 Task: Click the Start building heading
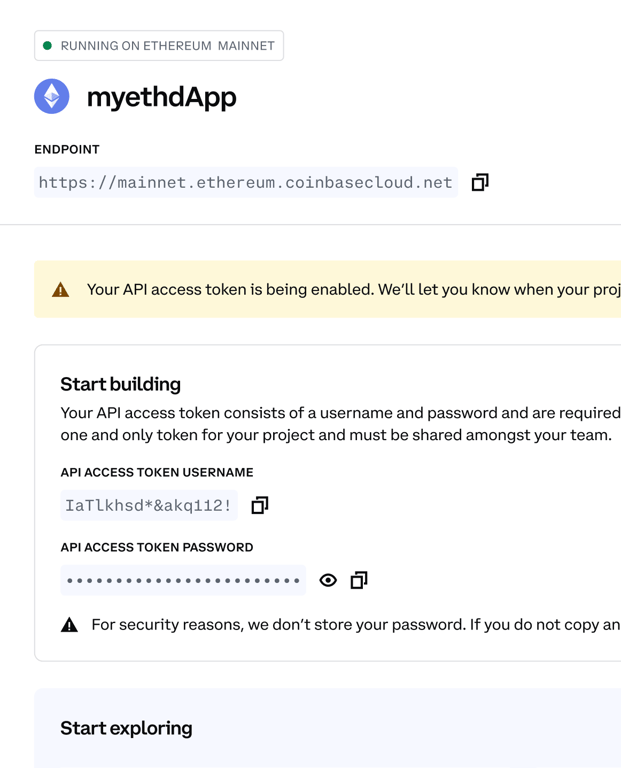tap(120, 384)
